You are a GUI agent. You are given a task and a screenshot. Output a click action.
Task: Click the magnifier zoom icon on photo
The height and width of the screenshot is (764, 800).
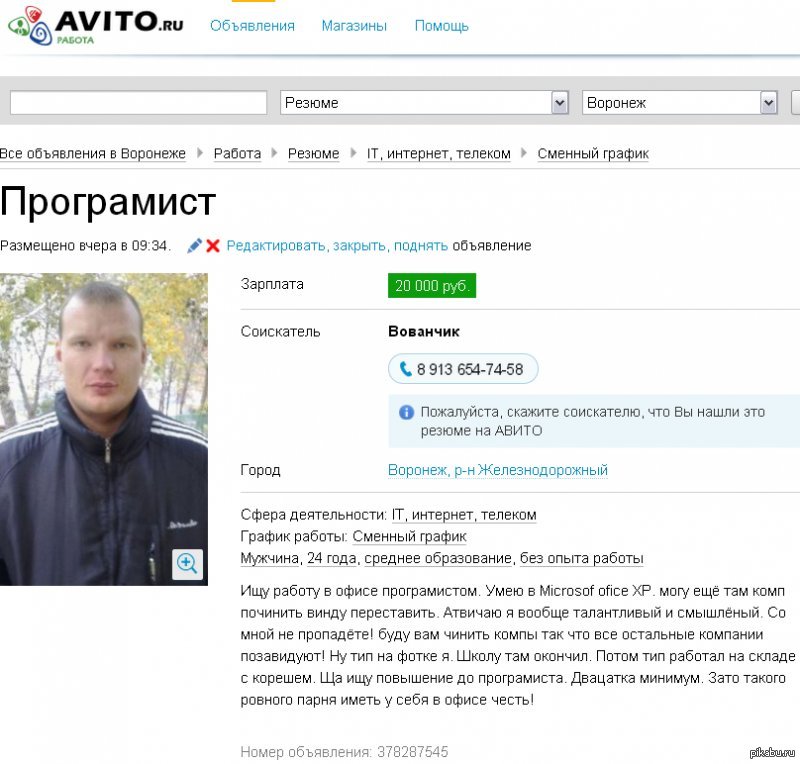[x=187, y=564]
